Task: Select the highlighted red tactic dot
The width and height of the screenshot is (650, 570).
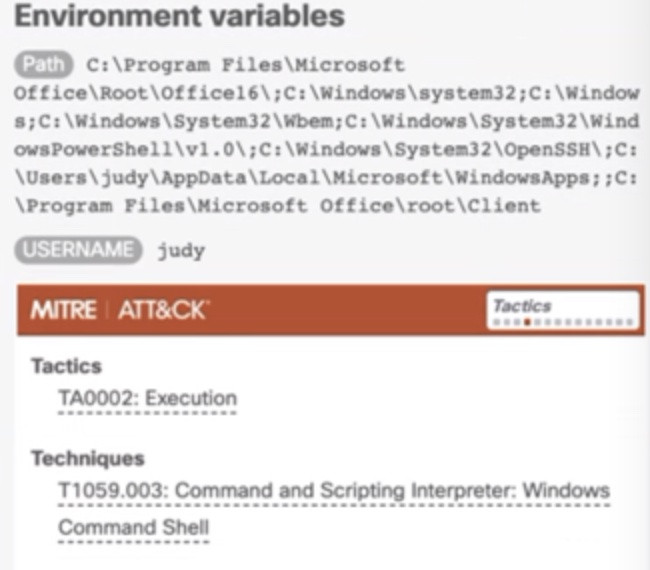Action: (x=527, y=322)
